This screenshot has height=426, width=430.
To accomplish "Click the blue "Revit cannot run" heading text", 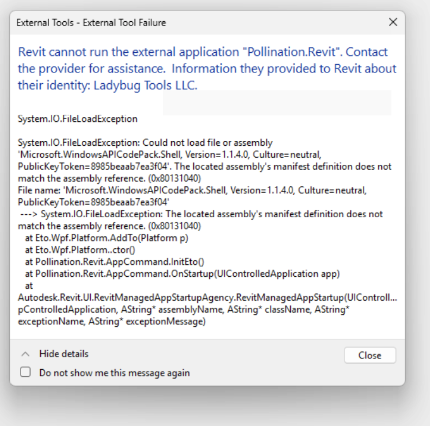I will (x=207, y=69).
